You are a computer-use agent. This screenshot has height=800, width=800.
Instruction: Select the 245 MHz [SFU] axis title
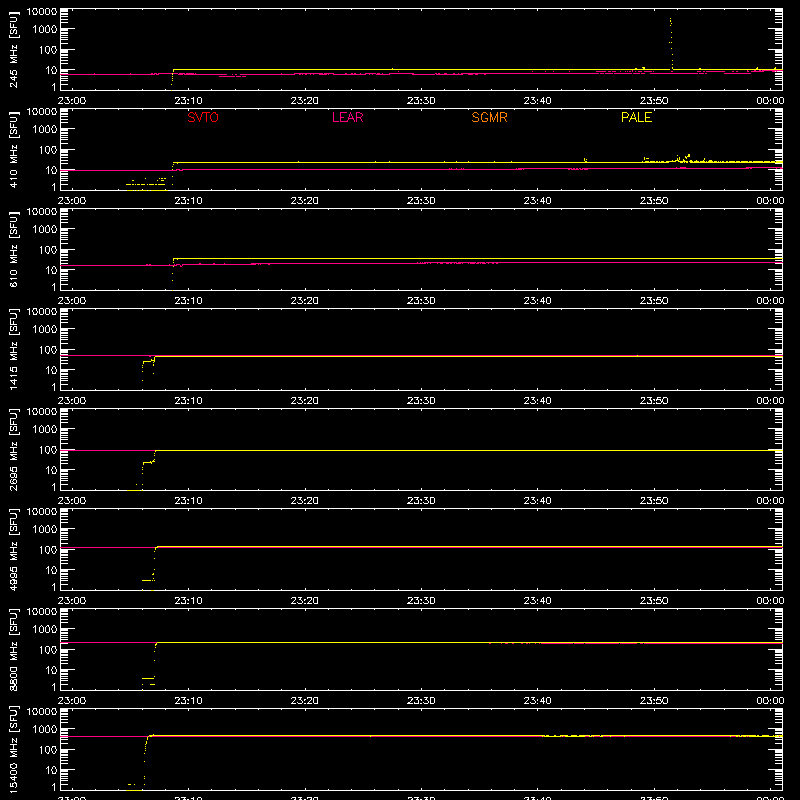click(x=13, y=49)
